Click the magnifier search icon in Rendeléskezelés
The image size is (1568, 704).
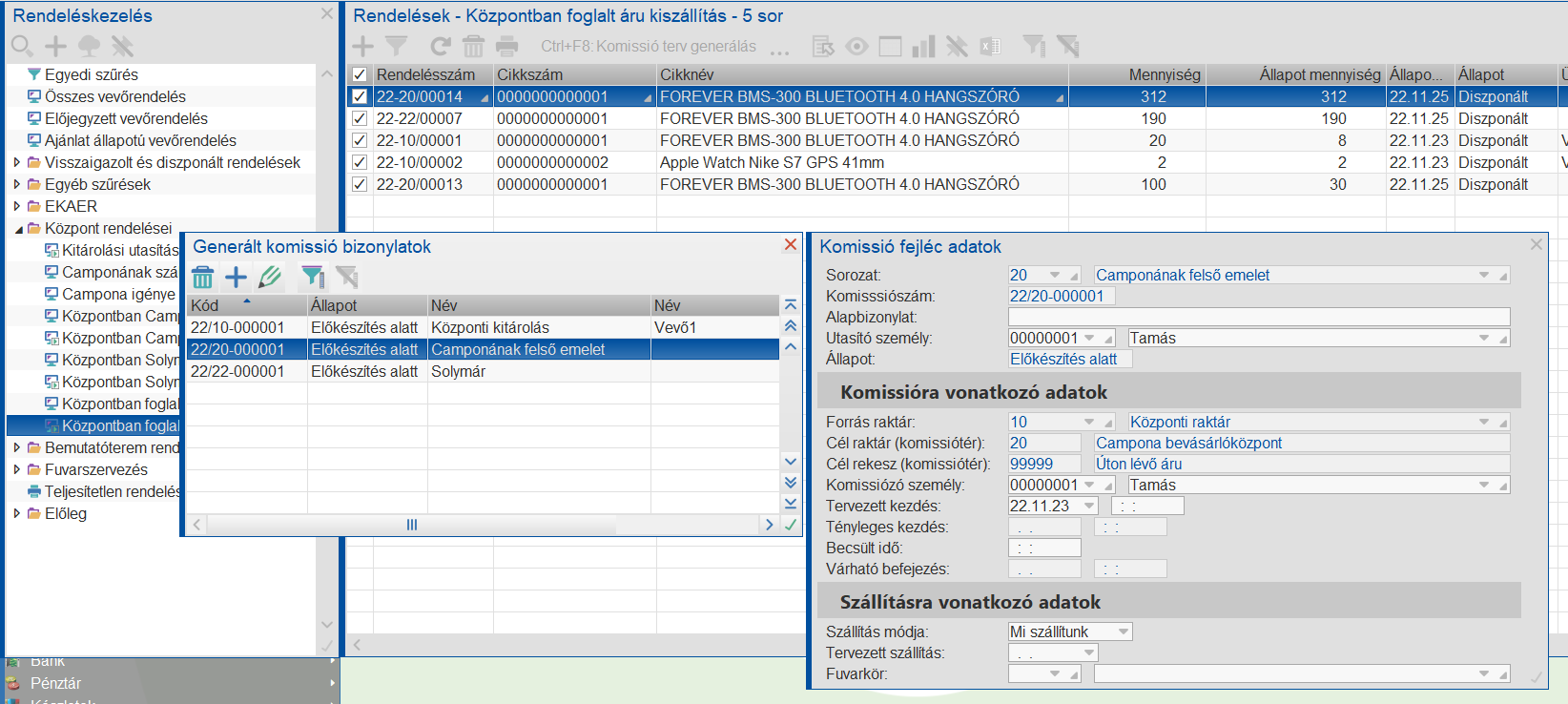tap(22, 46)
